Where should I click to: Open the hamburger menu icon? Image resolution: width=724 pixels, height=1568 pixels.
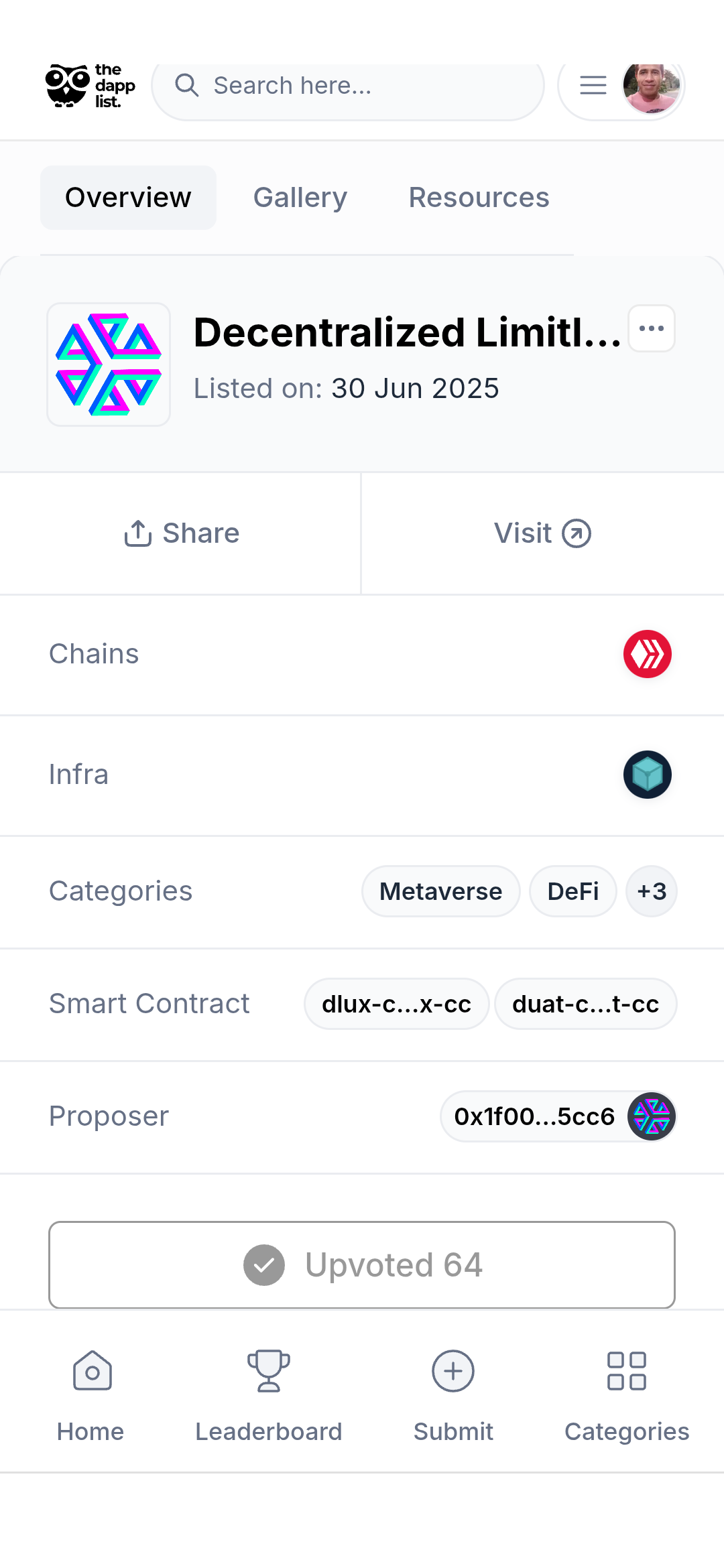point(593,85)
